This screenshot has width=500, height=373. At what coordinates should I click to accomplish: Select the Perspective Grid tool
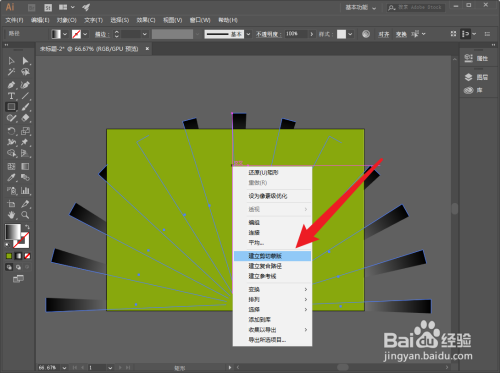coord(25,153)
